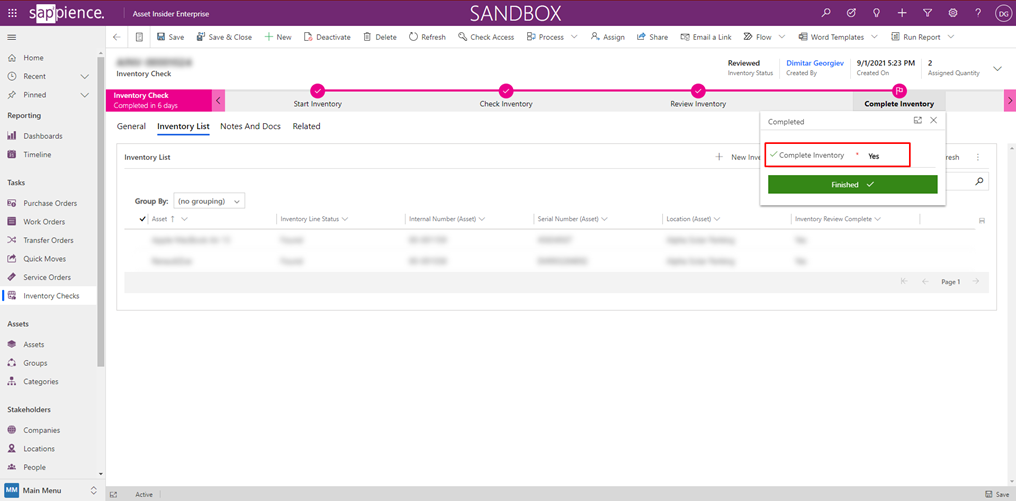Image resolution: width=1016 pixels, height=501 pixels.
Task: Click the Delete trash icon command
Action: [x=379, y=37]
